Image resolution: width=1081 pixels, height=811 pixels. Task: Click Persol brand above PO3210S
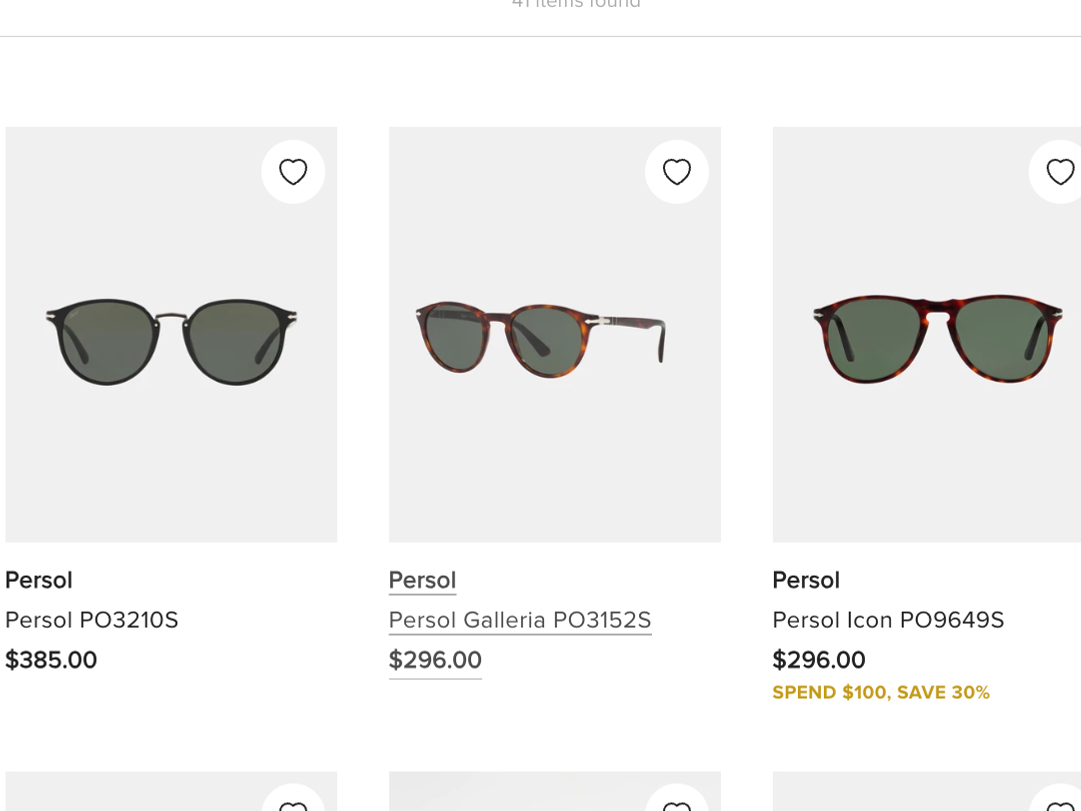[x=39, y=580]
